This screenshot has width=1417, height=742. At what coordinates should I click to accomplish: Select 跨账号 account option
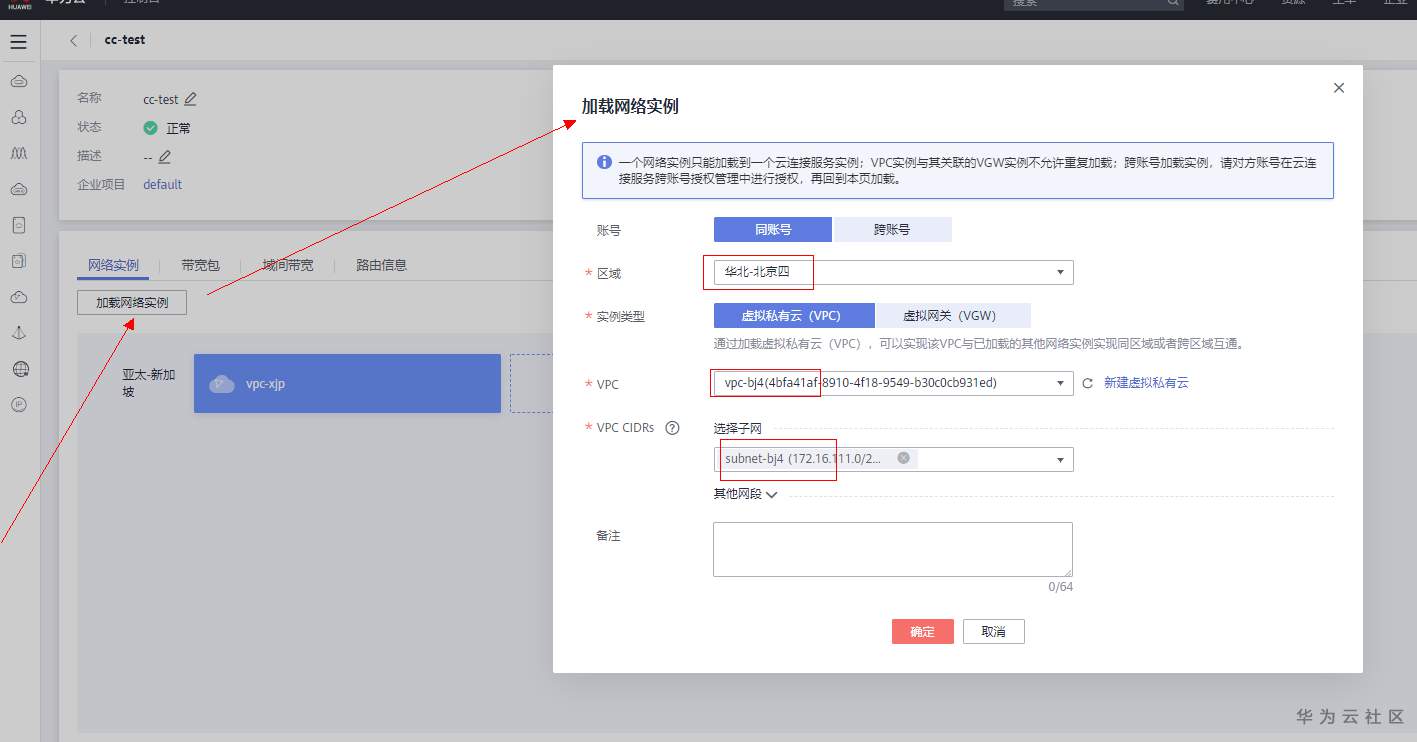tap(892, 229)
